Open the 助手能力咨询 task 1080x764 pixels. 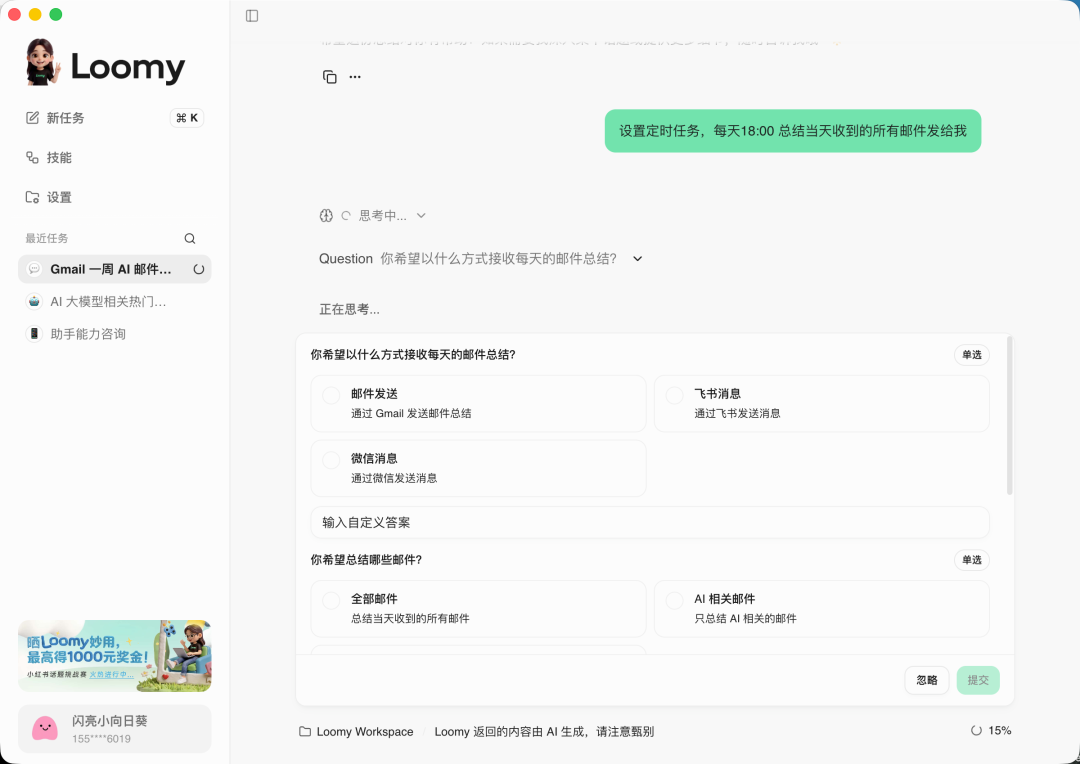coord(114,334)
